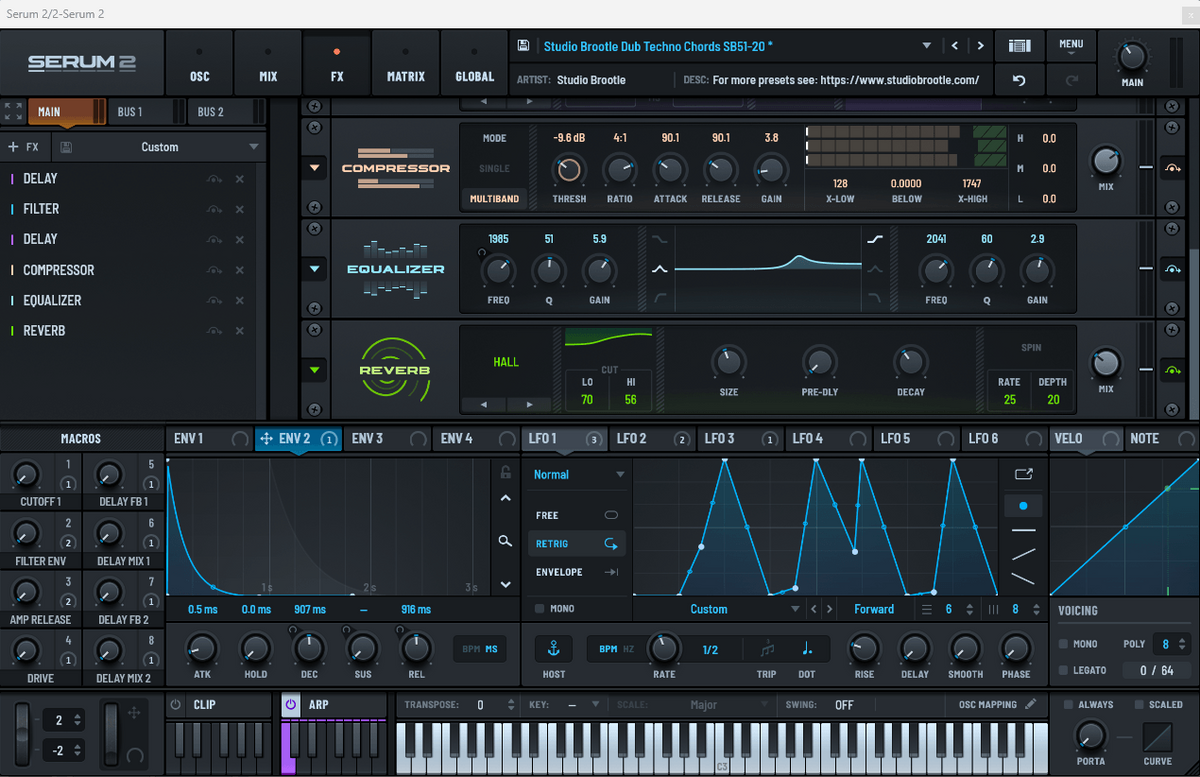Click the OSC MAPPING pencil icon
Screen dimensions: 1200x777
click(1030, 704)
